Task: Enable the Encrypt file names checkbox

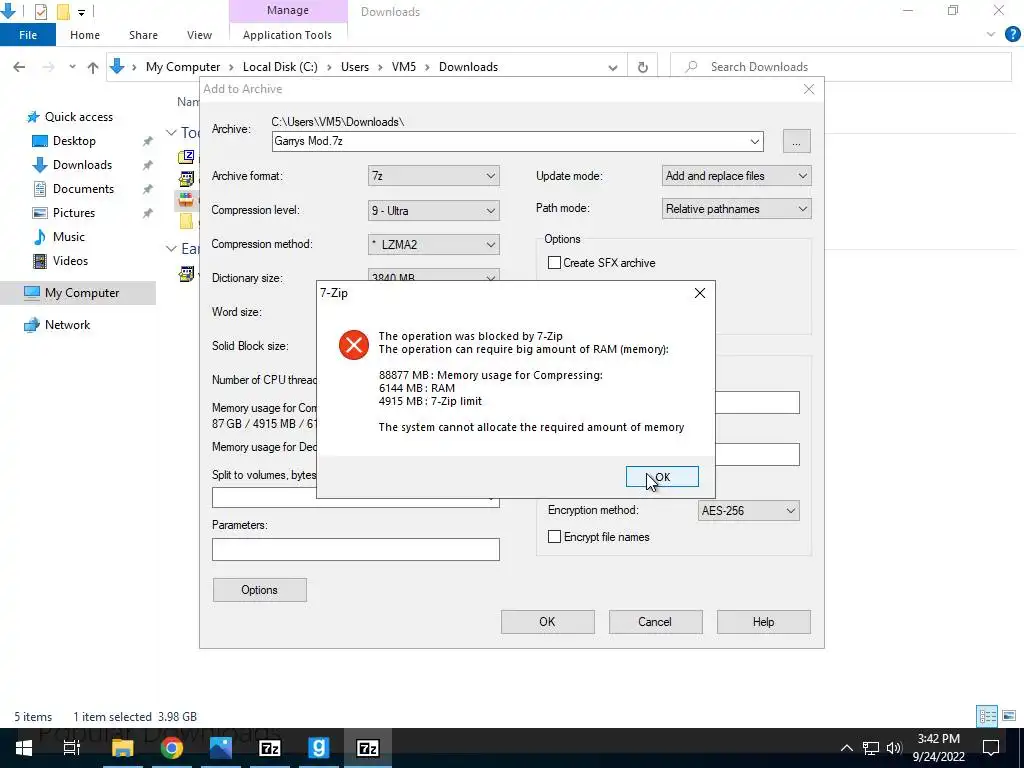Action: pos(554,537)
